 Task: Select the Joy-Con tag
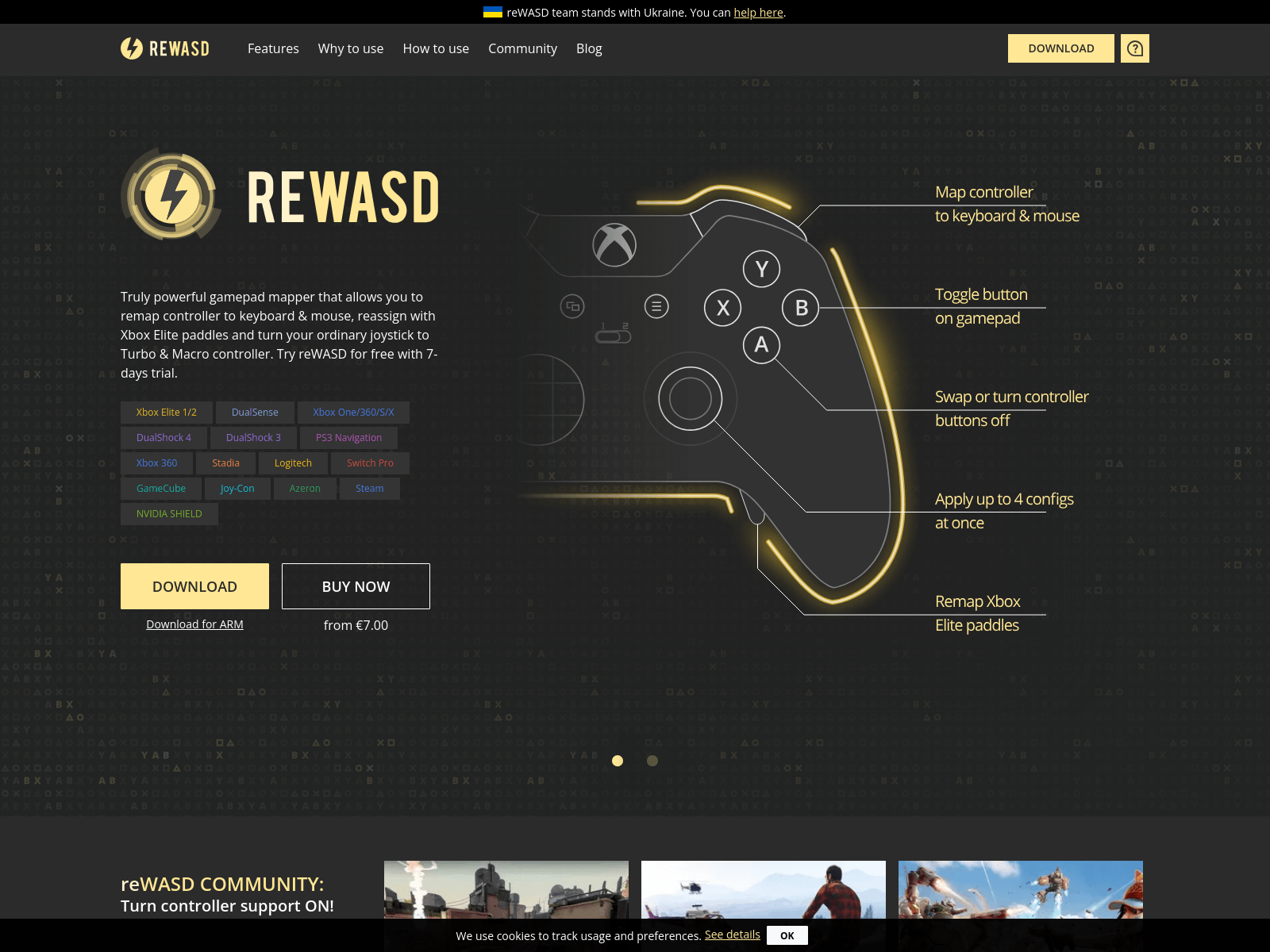237,489
